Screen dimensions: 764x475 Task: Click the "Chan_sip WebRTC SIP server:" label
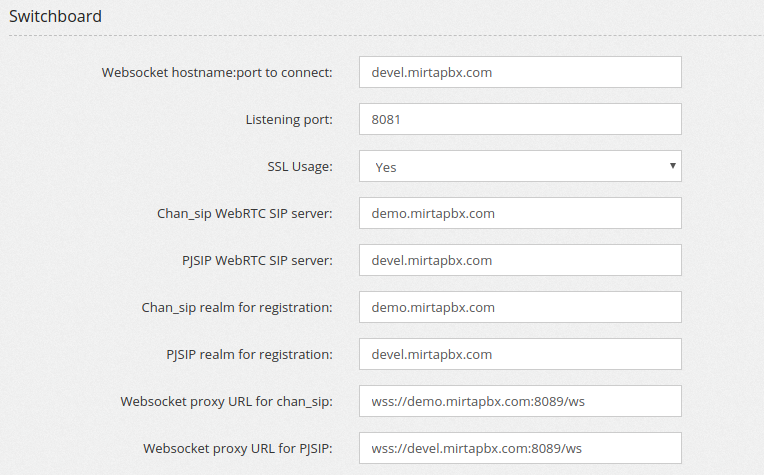(x=245, y=213)
